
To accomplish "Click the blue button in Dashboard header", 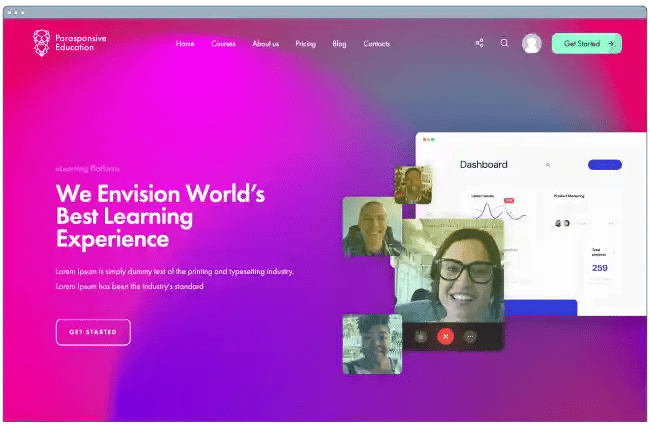I will point(604,165).
